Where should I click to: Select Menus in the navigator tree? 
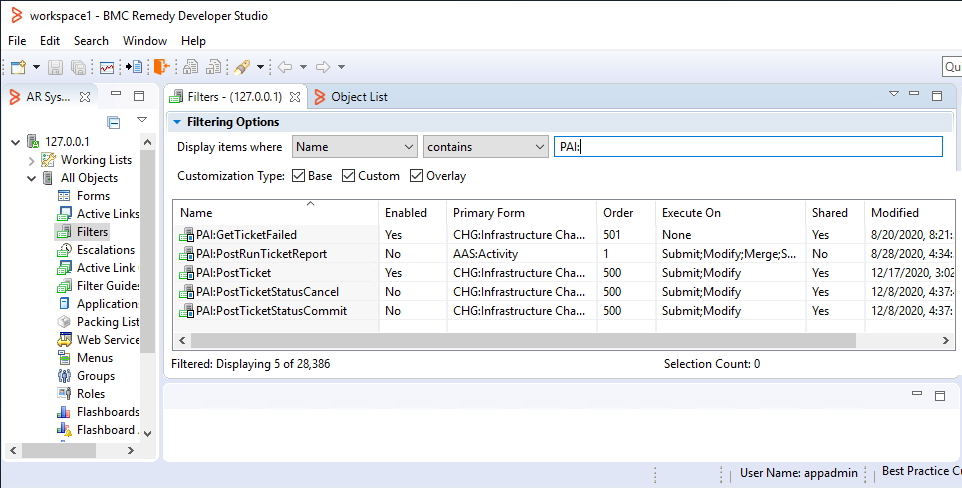pyautogui.click(x=95, y=358)
